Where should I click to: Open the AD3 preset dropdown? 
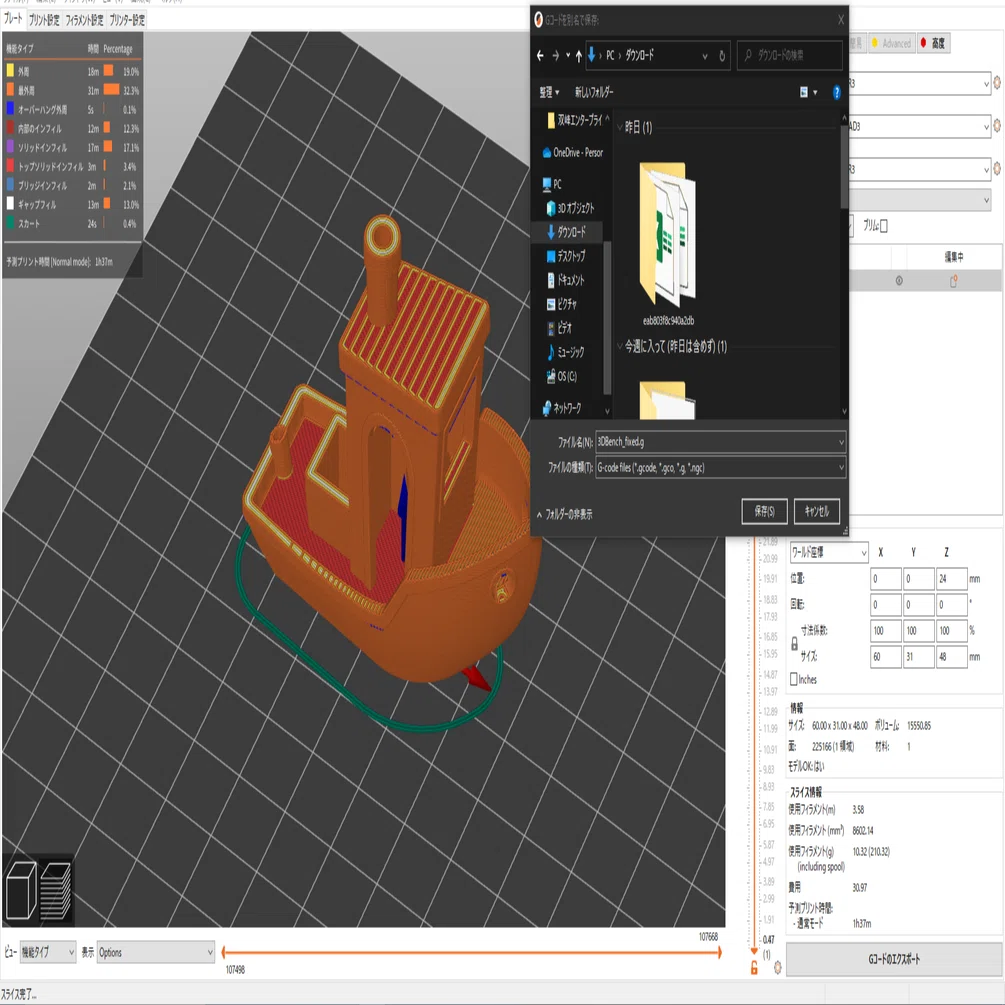pos(986,126)
